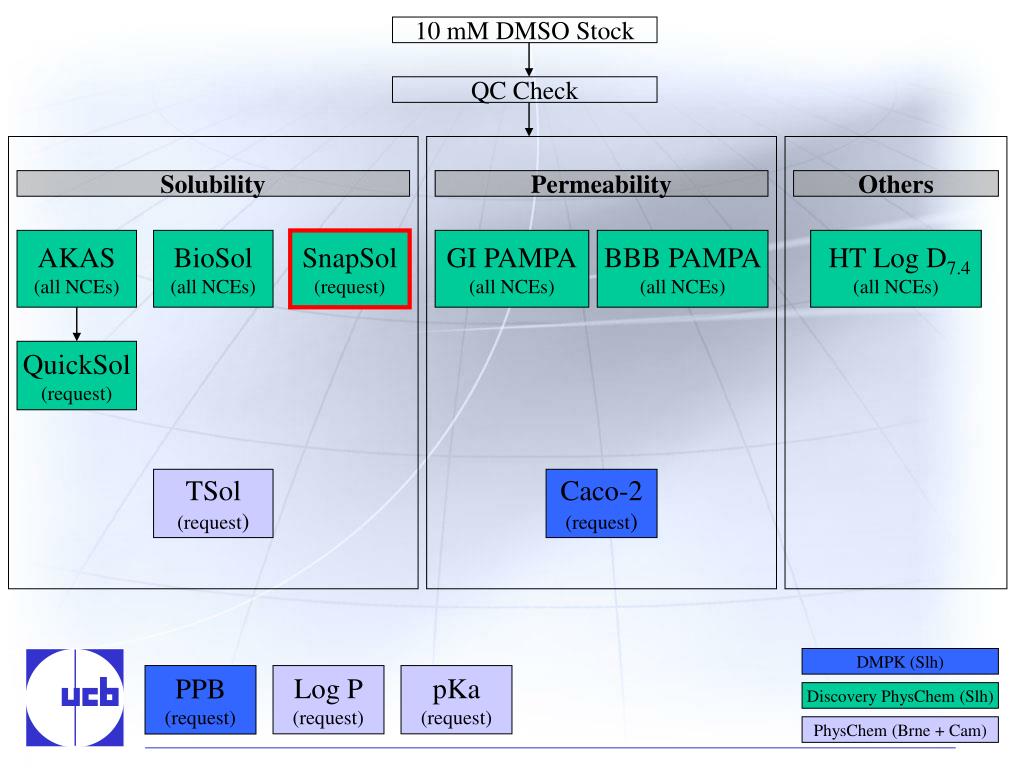This screenshot has width=1024, height=768.
Task: Select the QuickSol (request) box
Action: pos(76,376)
